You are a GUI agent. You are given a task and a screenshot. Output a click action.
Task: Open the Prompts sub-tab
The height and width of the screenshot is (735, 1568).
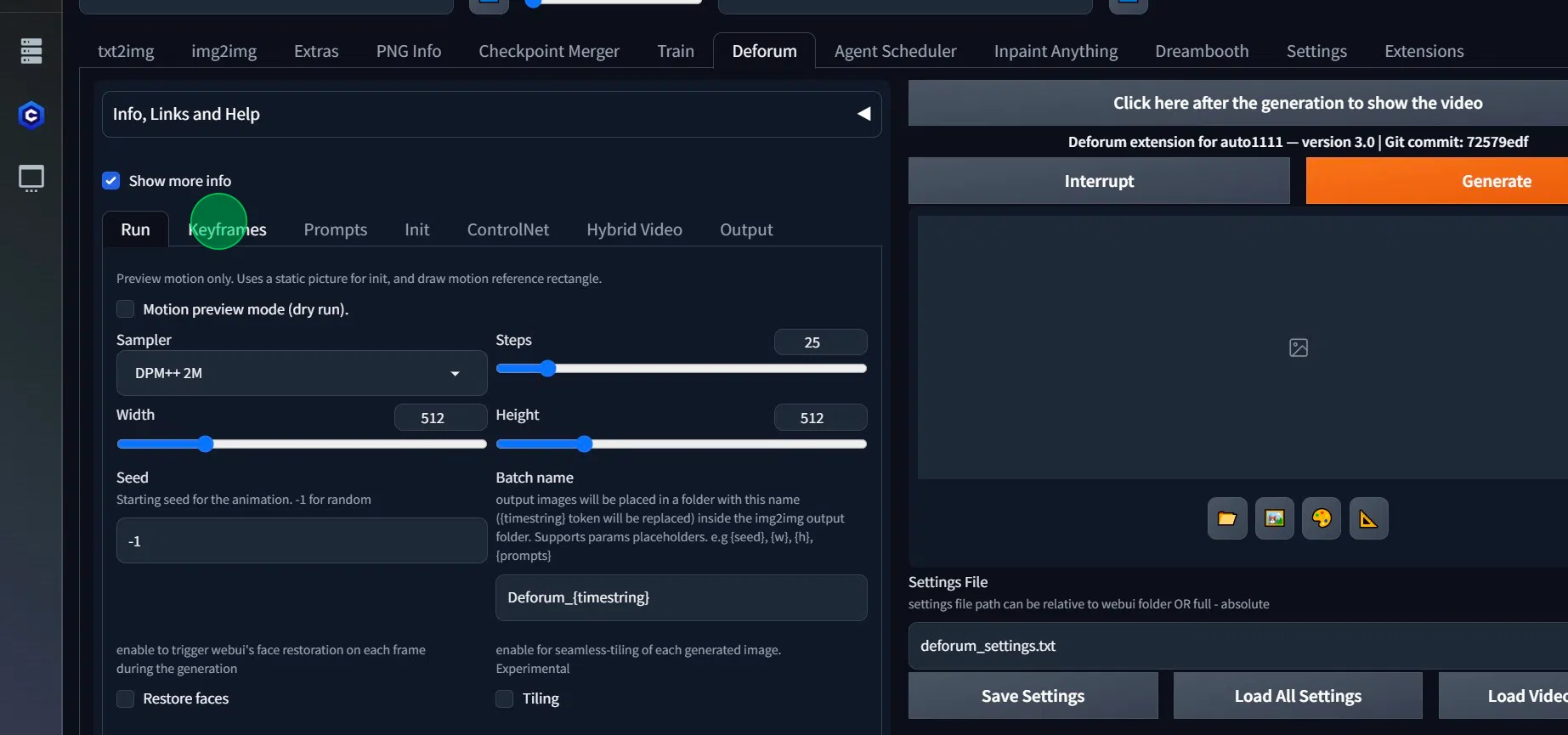[336, 229]
